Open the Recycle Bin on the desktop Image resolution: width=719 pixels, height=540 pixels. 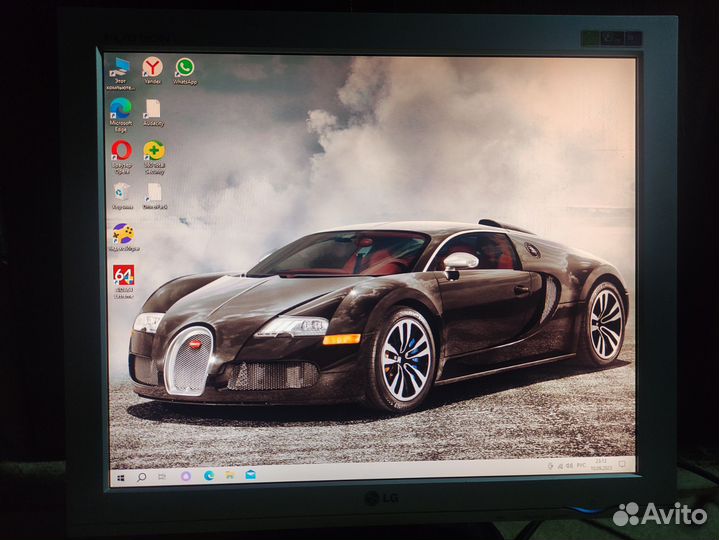[122, 190]
